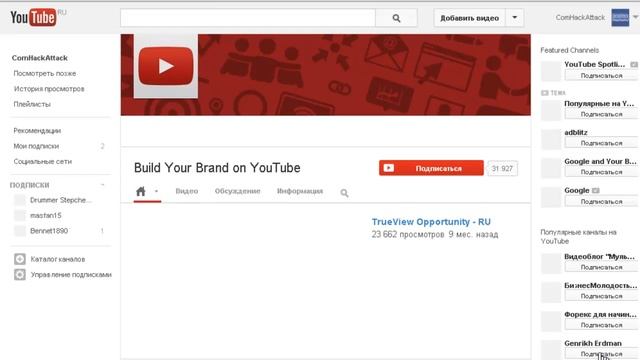The image size is (640, 360).
Task: Open ComHackAttack in the left sidebar
Action: click(x=40, y=58)
